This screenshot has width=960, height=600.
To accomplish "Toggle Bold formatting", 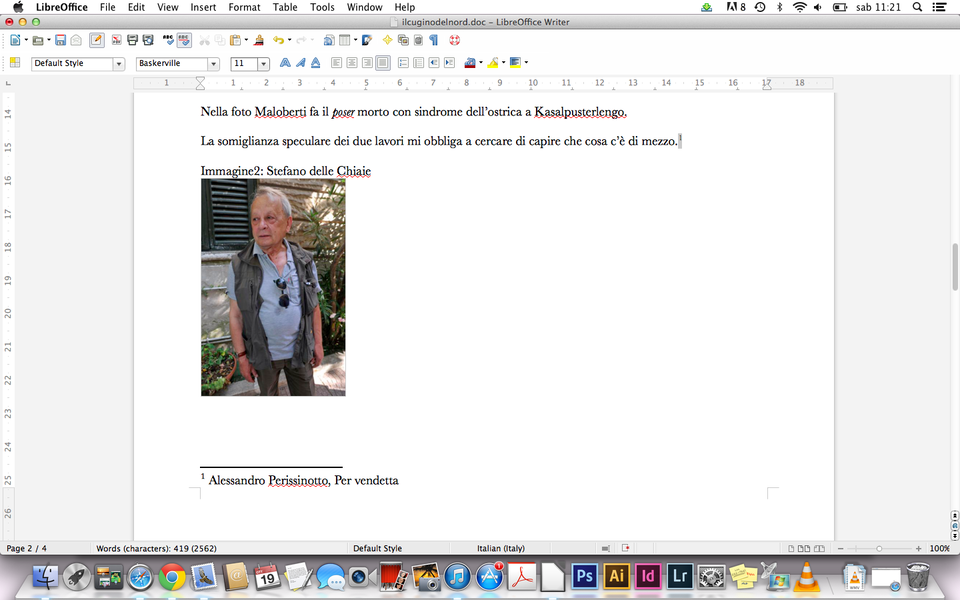I will (285, 63).
